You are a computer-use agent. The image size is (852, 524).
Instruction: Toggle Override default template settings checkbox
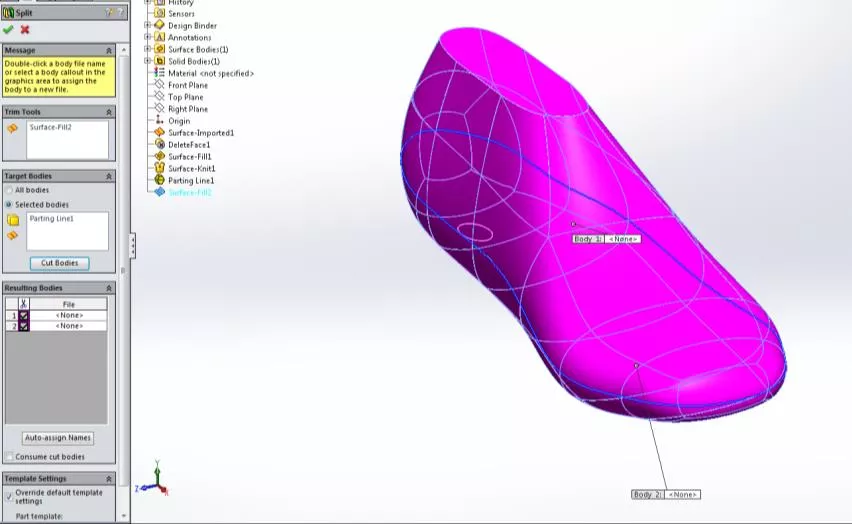coord(9,496)
